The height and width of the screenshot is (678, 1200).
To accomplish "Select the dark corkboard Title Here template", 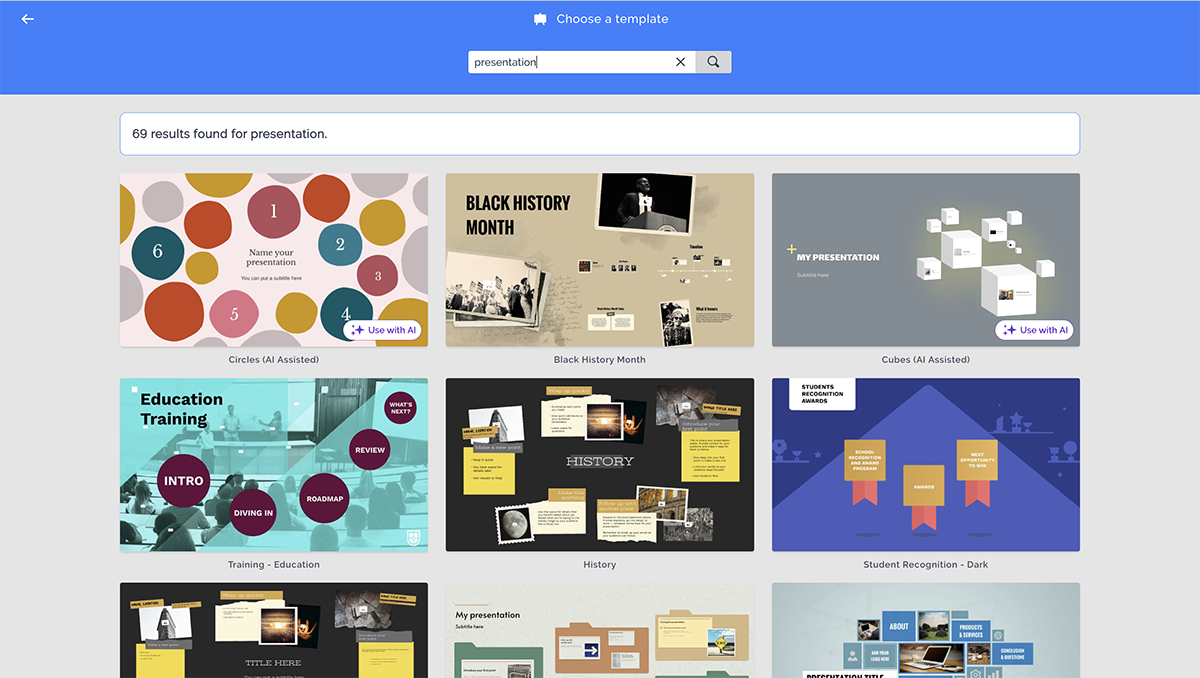I will tap(274, 630).
